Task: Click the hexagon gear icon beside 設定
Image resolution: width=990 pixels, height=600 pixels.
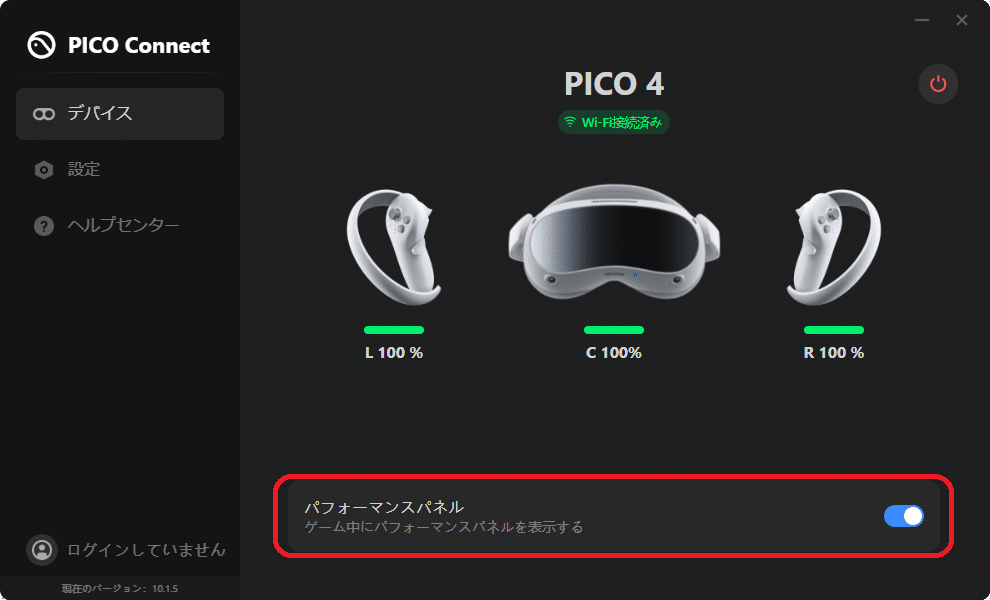Action: 44,170
